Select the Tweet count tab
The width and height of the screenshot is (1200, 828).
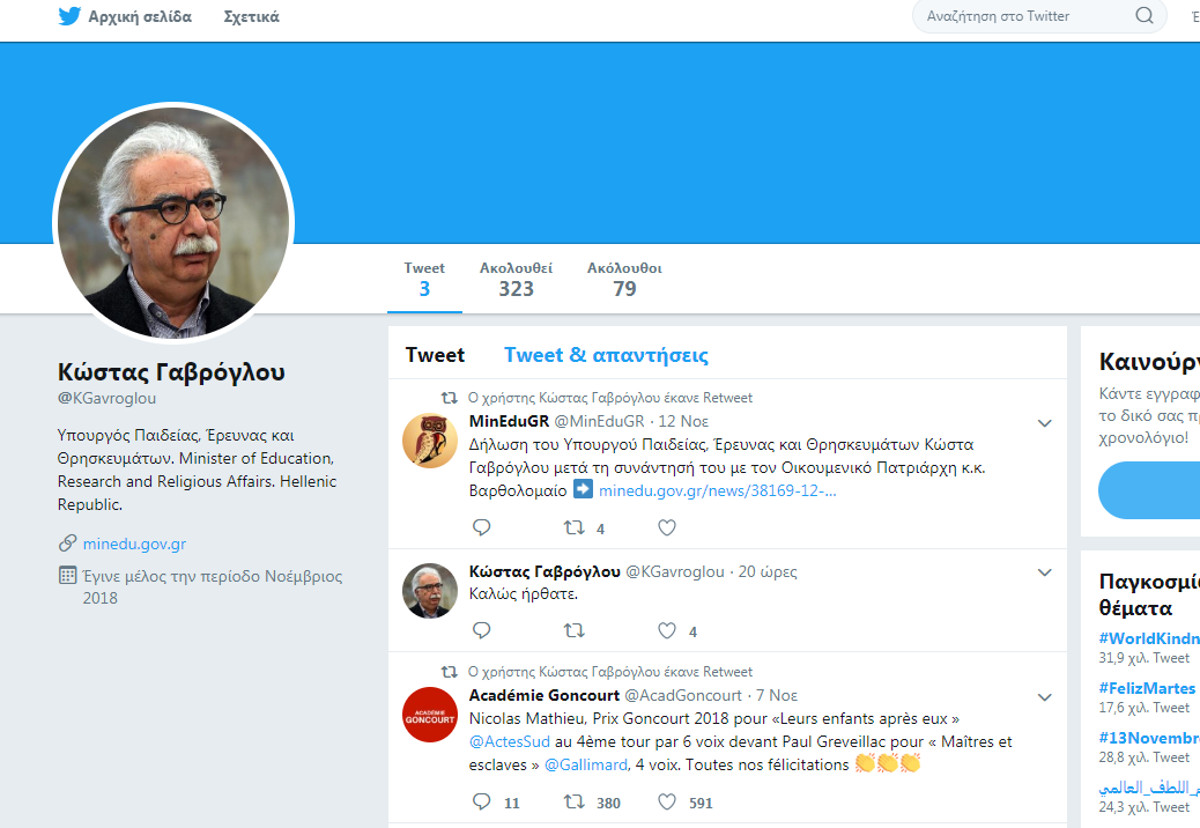pos(425,279)
